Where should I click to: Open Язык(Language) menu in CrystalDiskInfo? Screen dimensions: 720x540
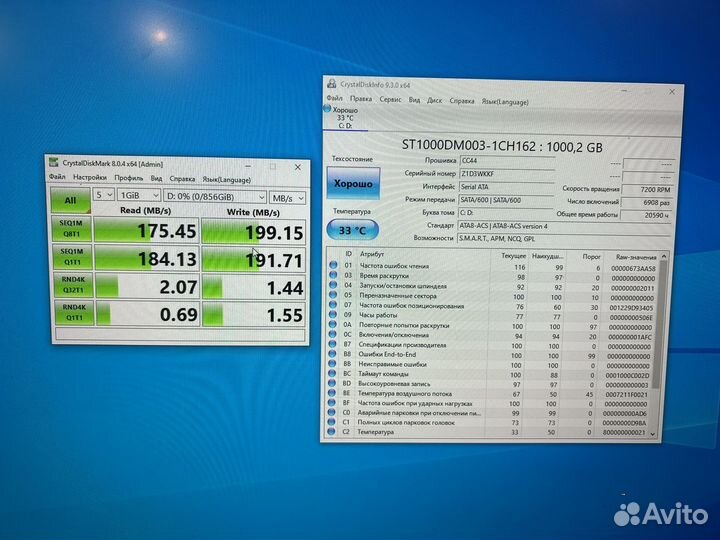click(x=505, y=101)
